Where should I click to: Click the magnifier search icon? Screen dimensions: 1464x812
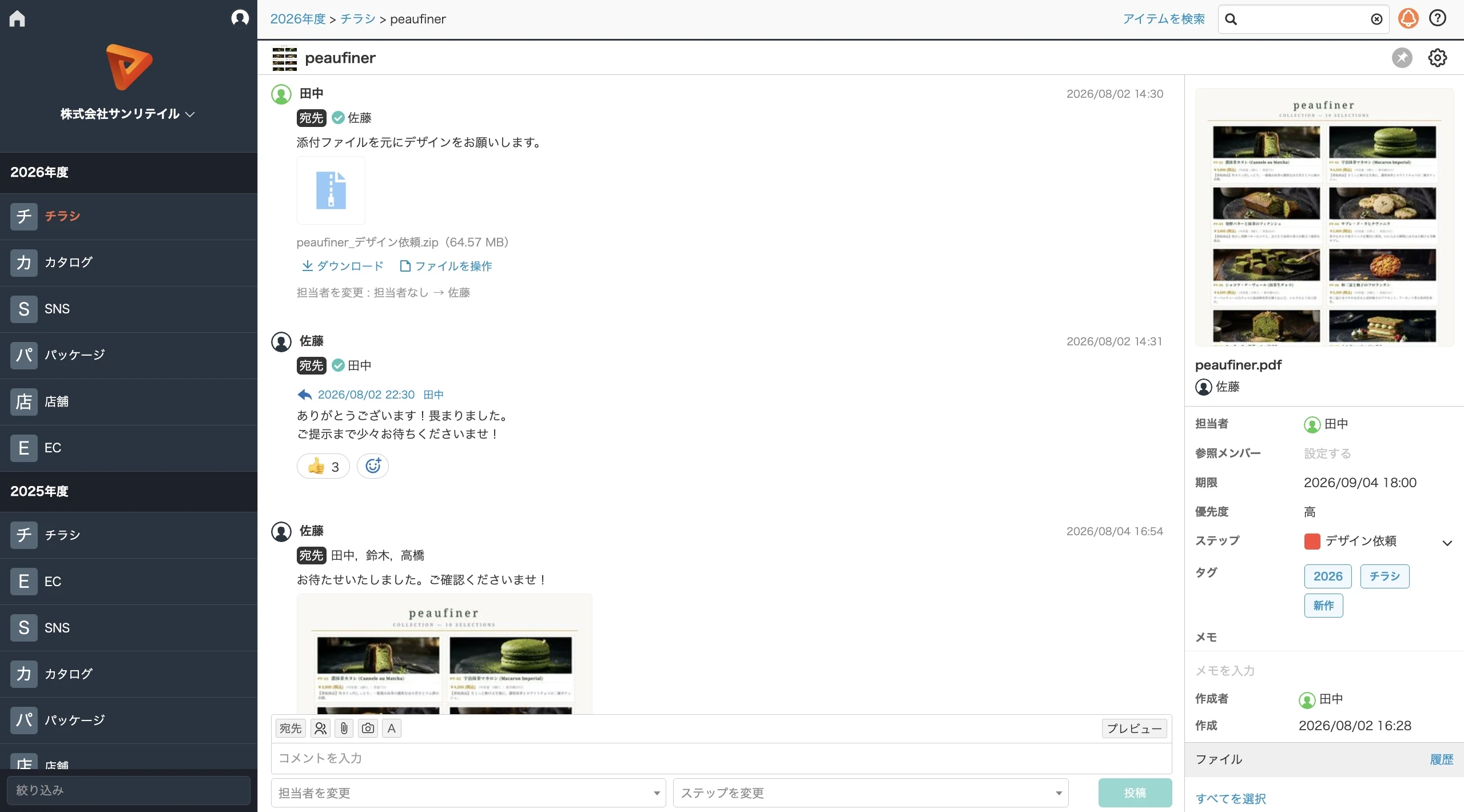[x=1231, y=19]
